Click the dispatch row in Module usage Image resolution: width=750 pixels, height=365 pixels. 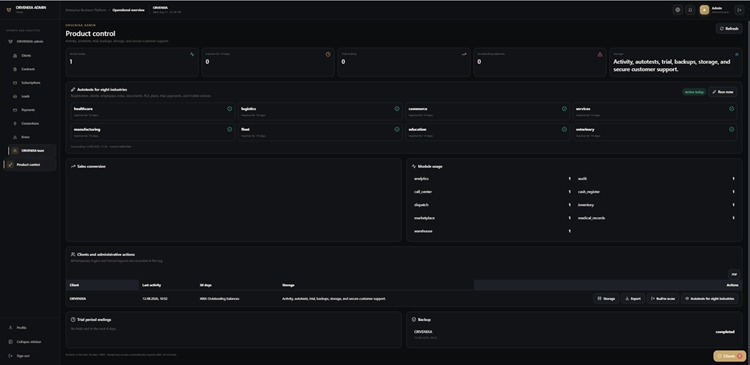pos(492,205)
